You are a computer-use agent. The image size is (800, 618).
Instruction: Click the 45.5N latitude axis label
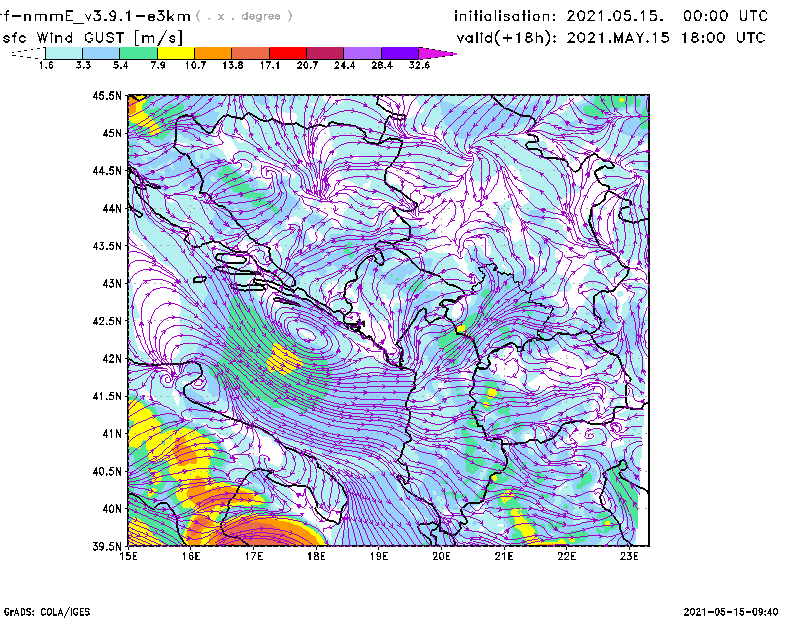coord(107,96)
